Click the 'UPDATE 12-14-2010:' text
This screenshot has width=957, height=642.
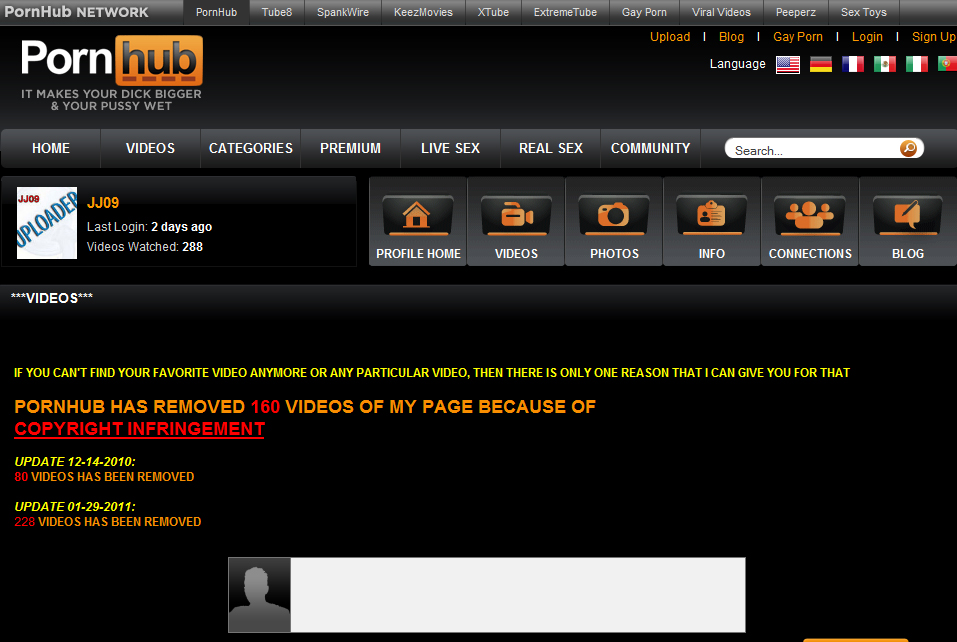(x=75, y=461)
